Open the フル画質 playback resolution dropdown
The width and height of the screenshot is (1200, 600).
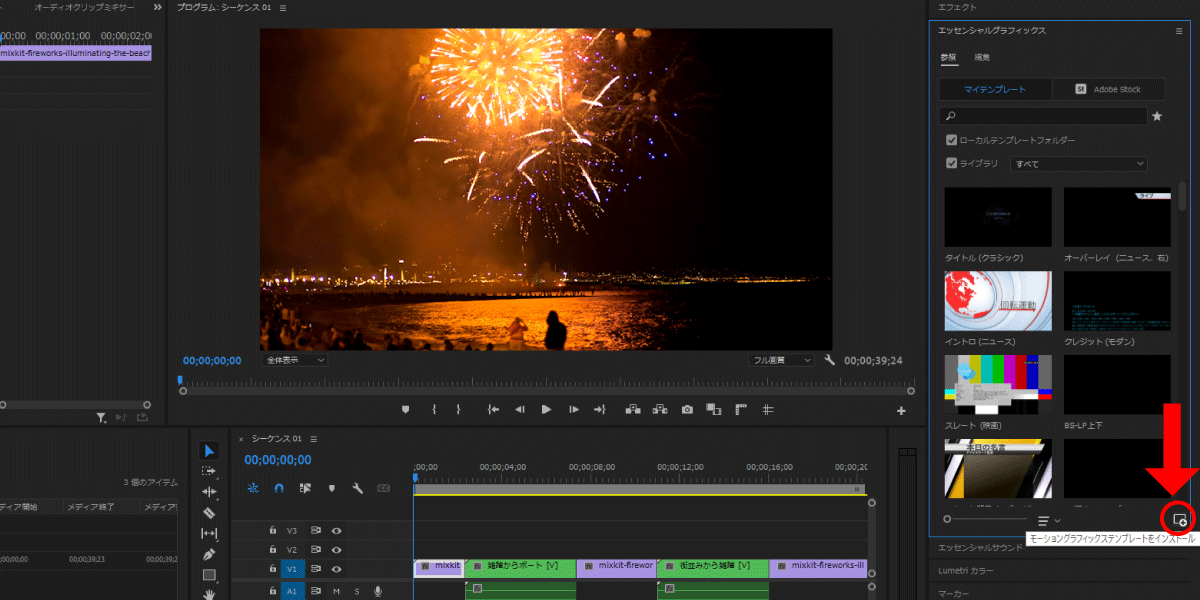point(781,360)
